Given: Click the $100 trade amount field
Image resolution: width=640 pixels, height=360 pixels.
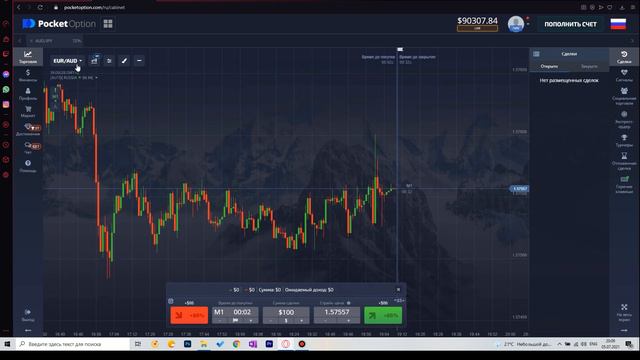Looking at the screenshot, I should 286,312.
